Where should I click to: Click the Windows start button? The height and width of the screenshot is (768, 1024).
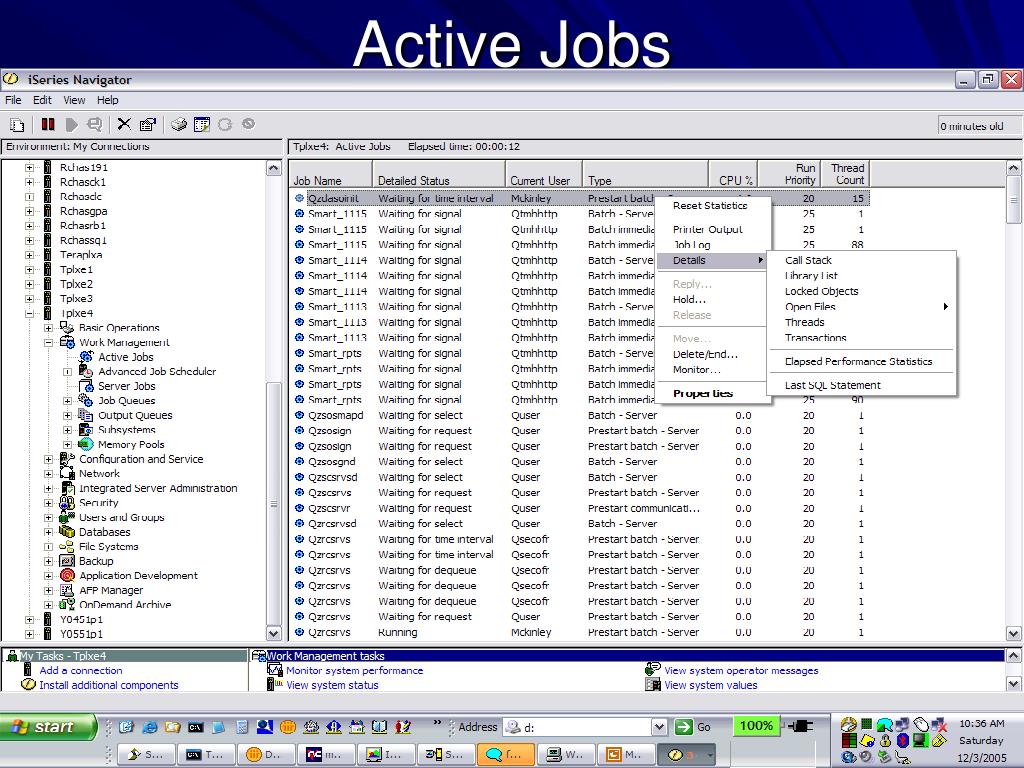pos(48,727)
